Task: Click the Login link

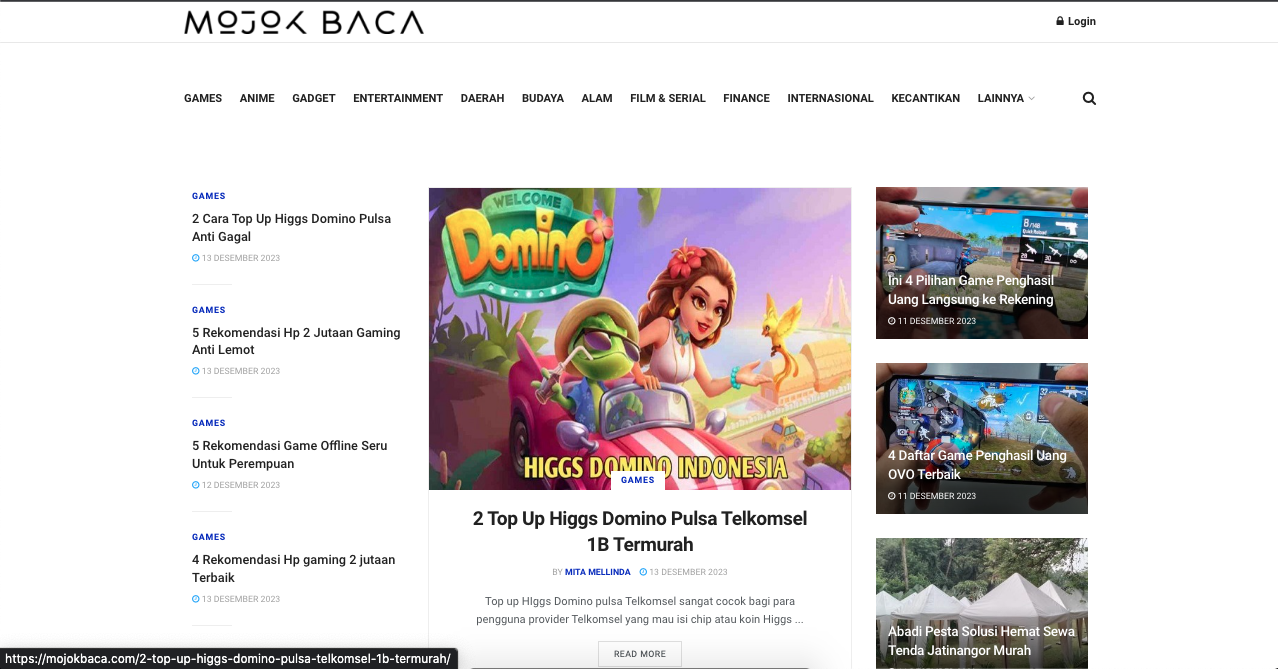Action: (1082, 21)
